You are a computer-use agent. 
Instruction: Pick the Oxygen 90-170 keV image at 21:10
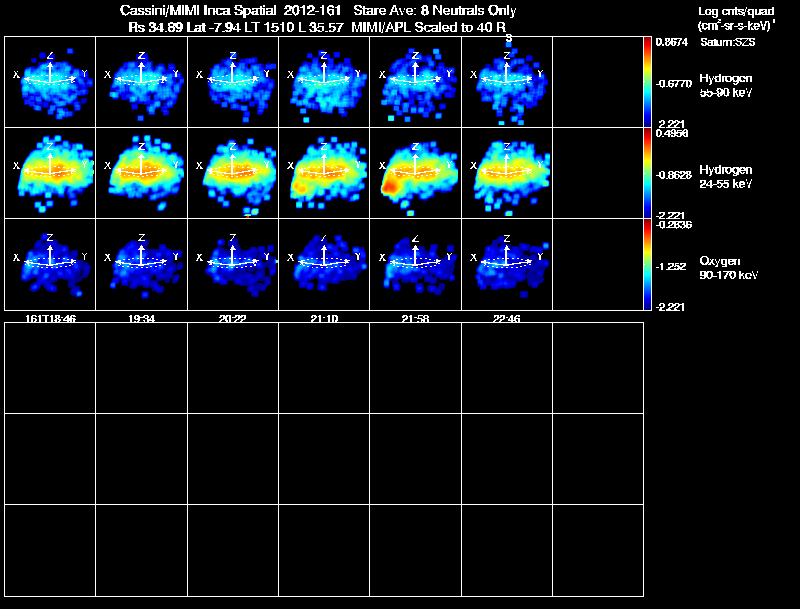pos(324,264)
